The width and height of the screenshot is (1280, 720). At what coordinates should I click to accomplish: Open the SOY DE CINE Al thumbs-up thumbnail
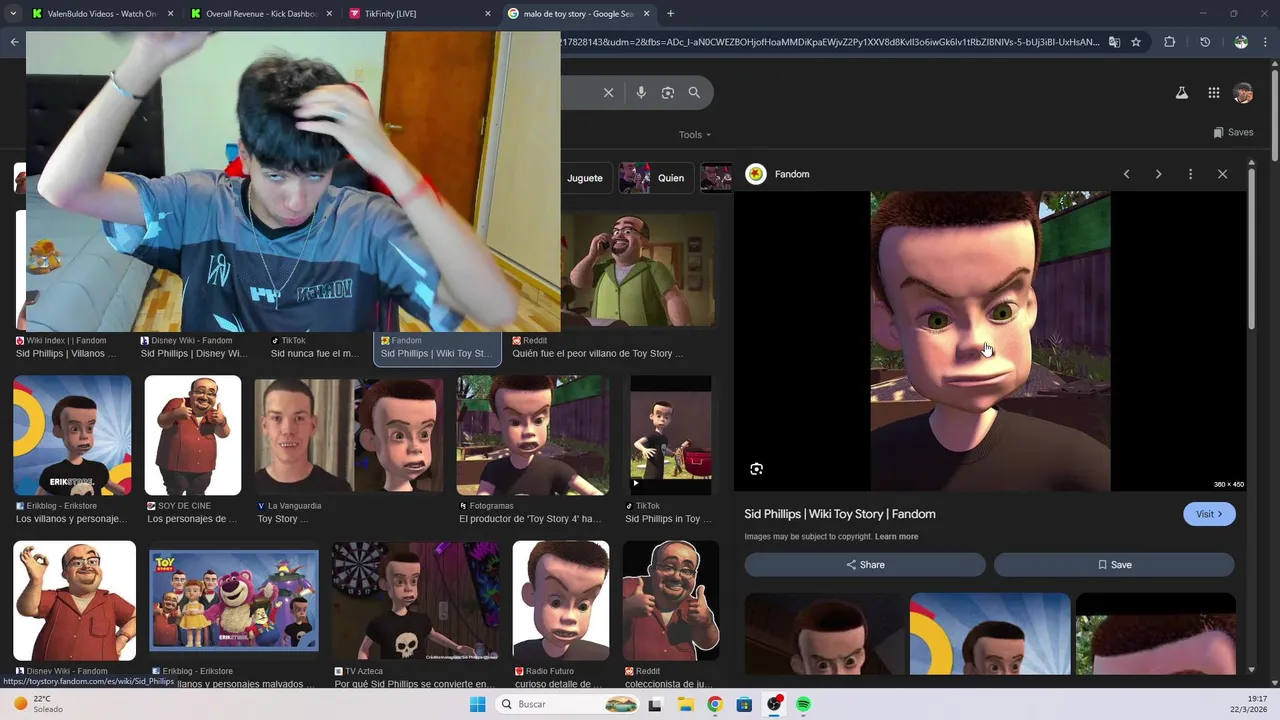click(x=193, y=435)
